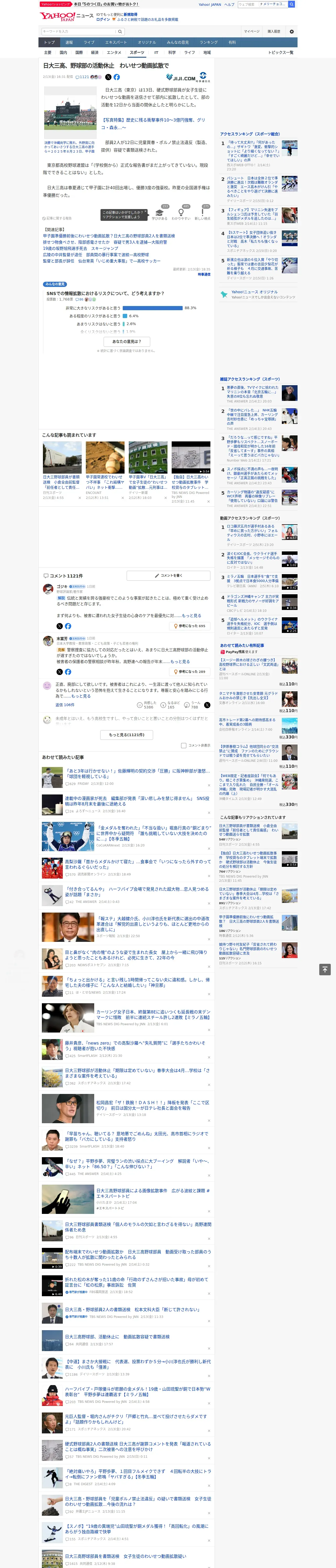
Task: Share article on Facebook from header
Action: (x=116, y=77)
